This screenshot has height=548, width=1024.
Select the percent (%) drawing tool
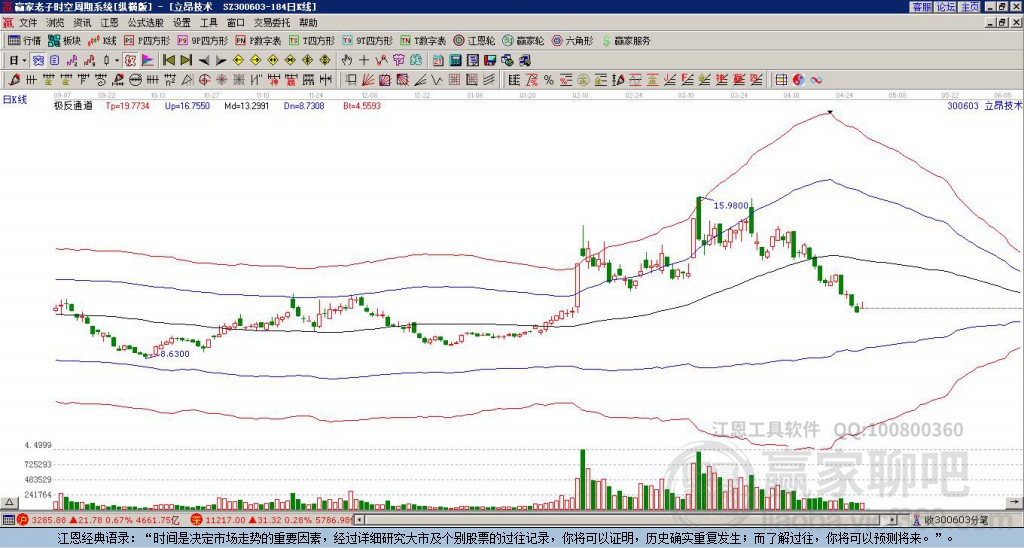pos(549,80)
